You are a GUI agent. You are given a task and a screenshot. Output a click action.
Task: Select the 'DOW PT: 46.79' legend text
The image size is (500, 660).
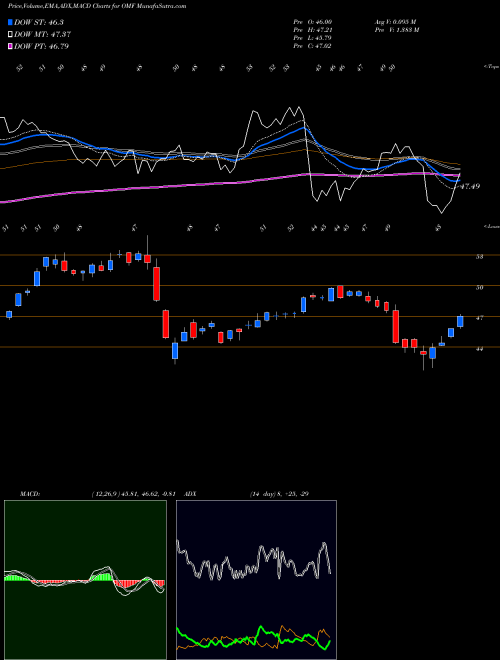[41, 46]
